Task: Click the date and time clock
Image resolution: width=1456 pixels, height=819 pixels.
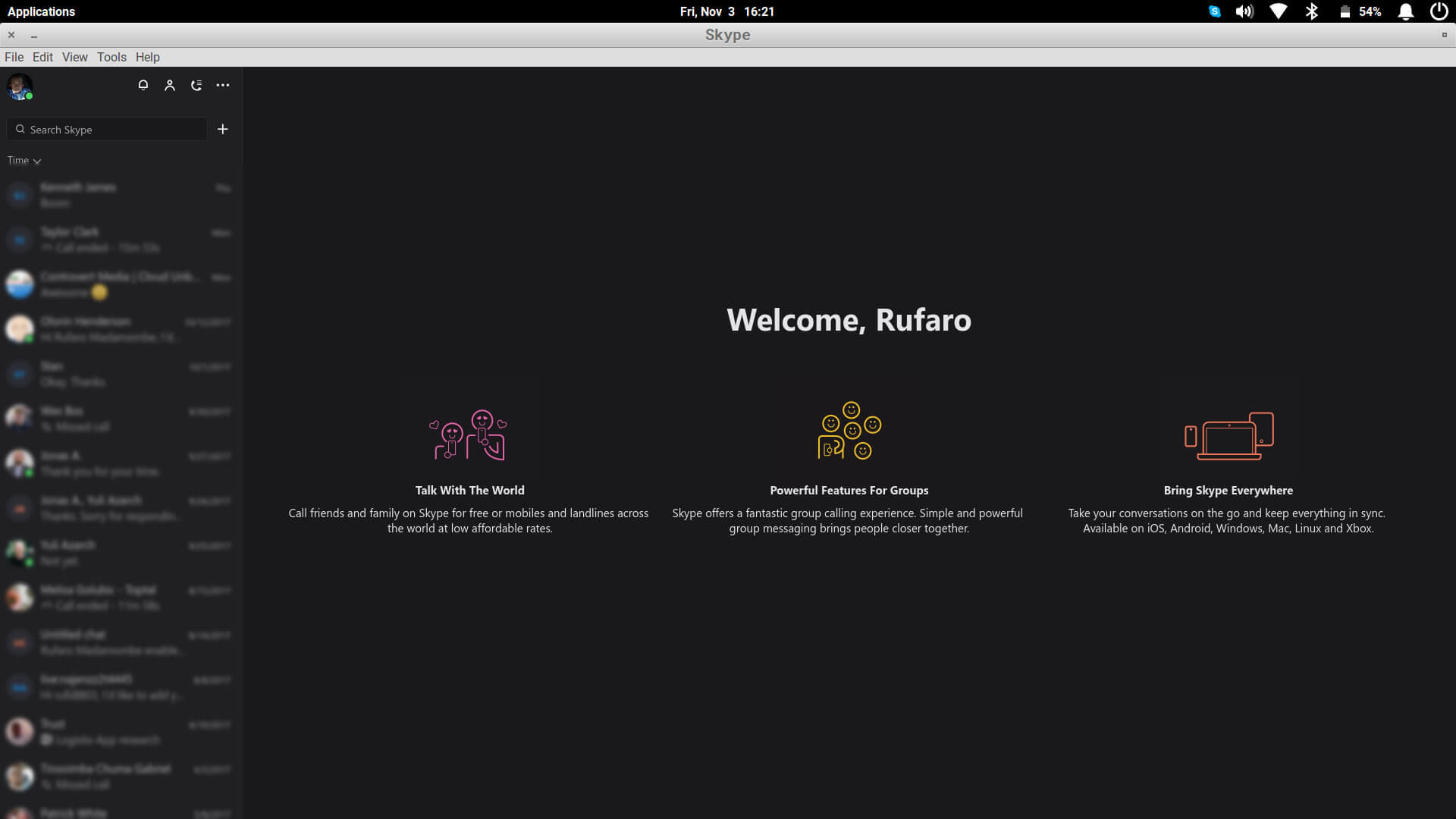Action: pyautogui.click(x=727, y=11)
